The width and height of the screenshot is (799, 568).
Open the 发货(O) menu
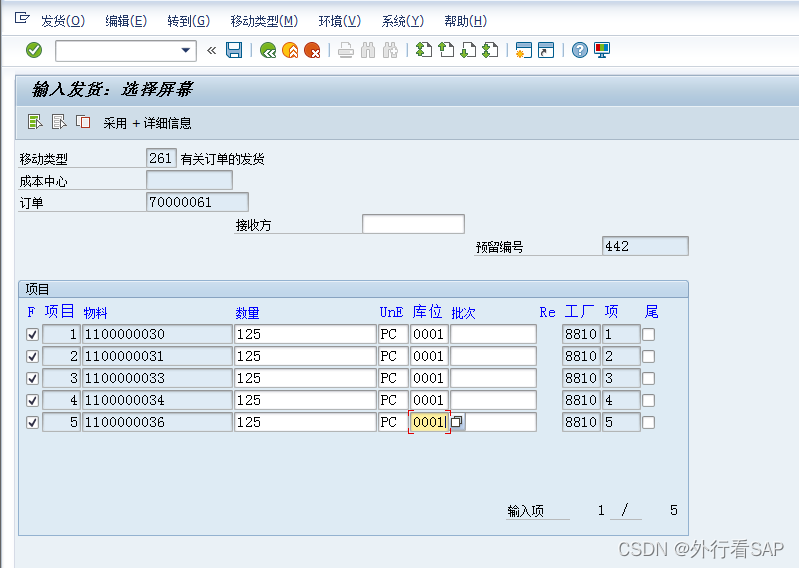tap(63, 21)
